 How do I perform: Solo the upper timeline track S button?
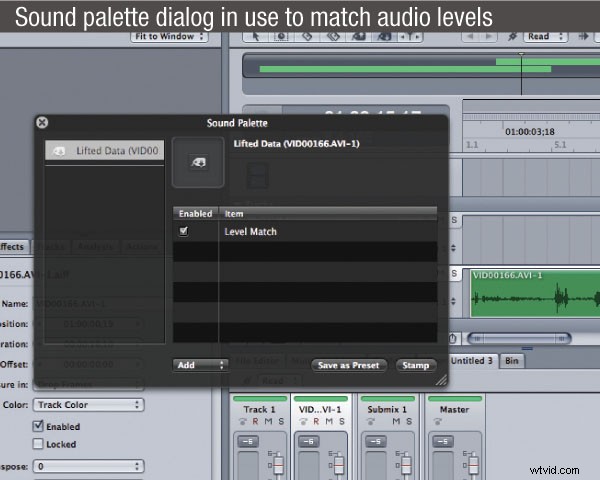pos(454,220)
